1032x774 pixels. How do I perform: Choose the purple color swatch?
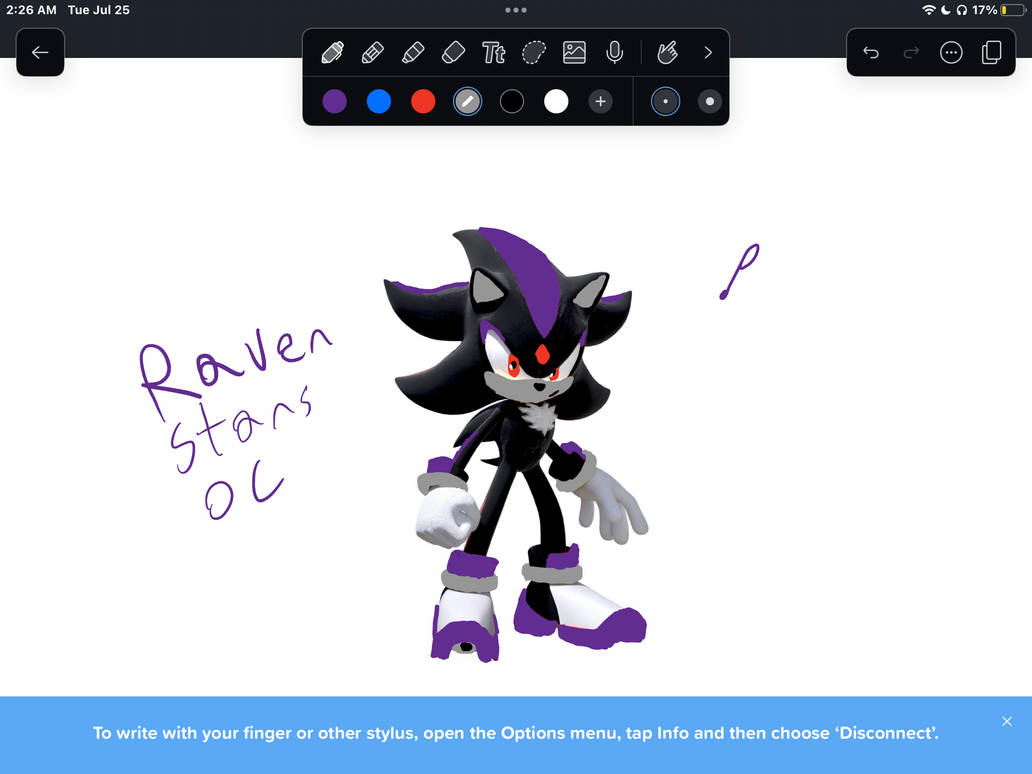pyautogui.click(x=334, y=101)
